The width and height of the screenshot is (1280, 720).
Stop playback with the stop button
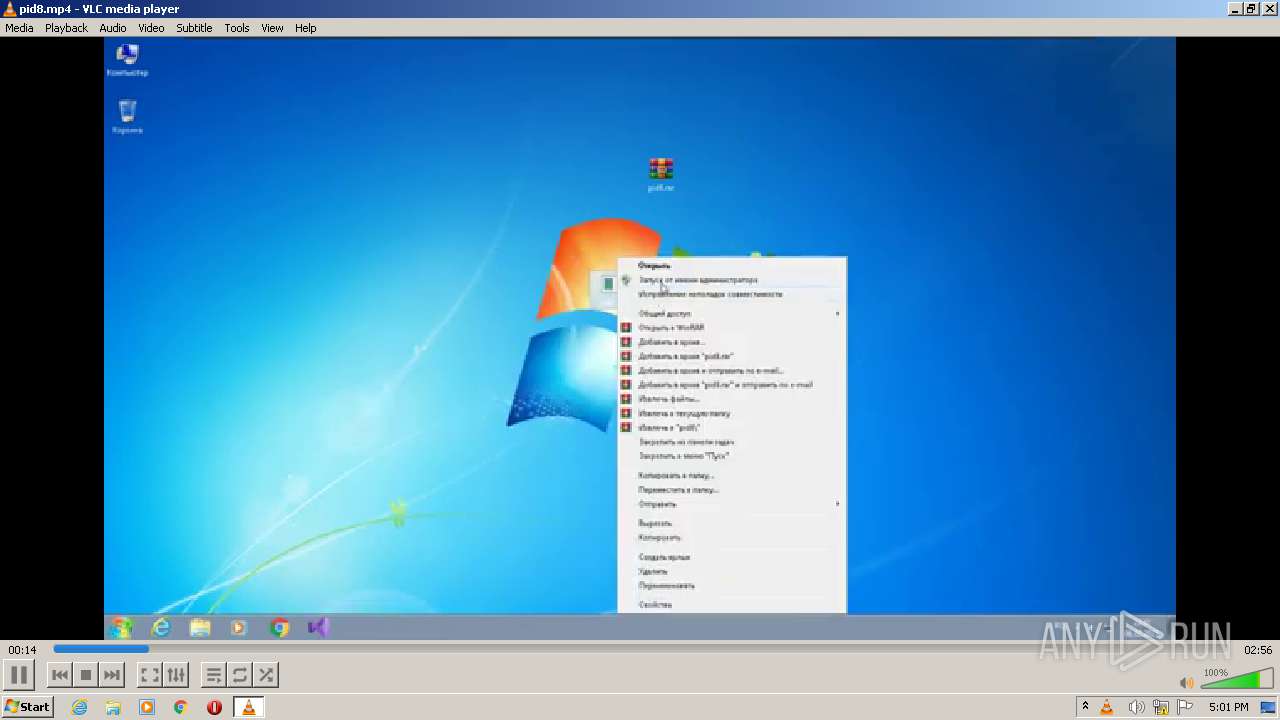click(86, 675)
